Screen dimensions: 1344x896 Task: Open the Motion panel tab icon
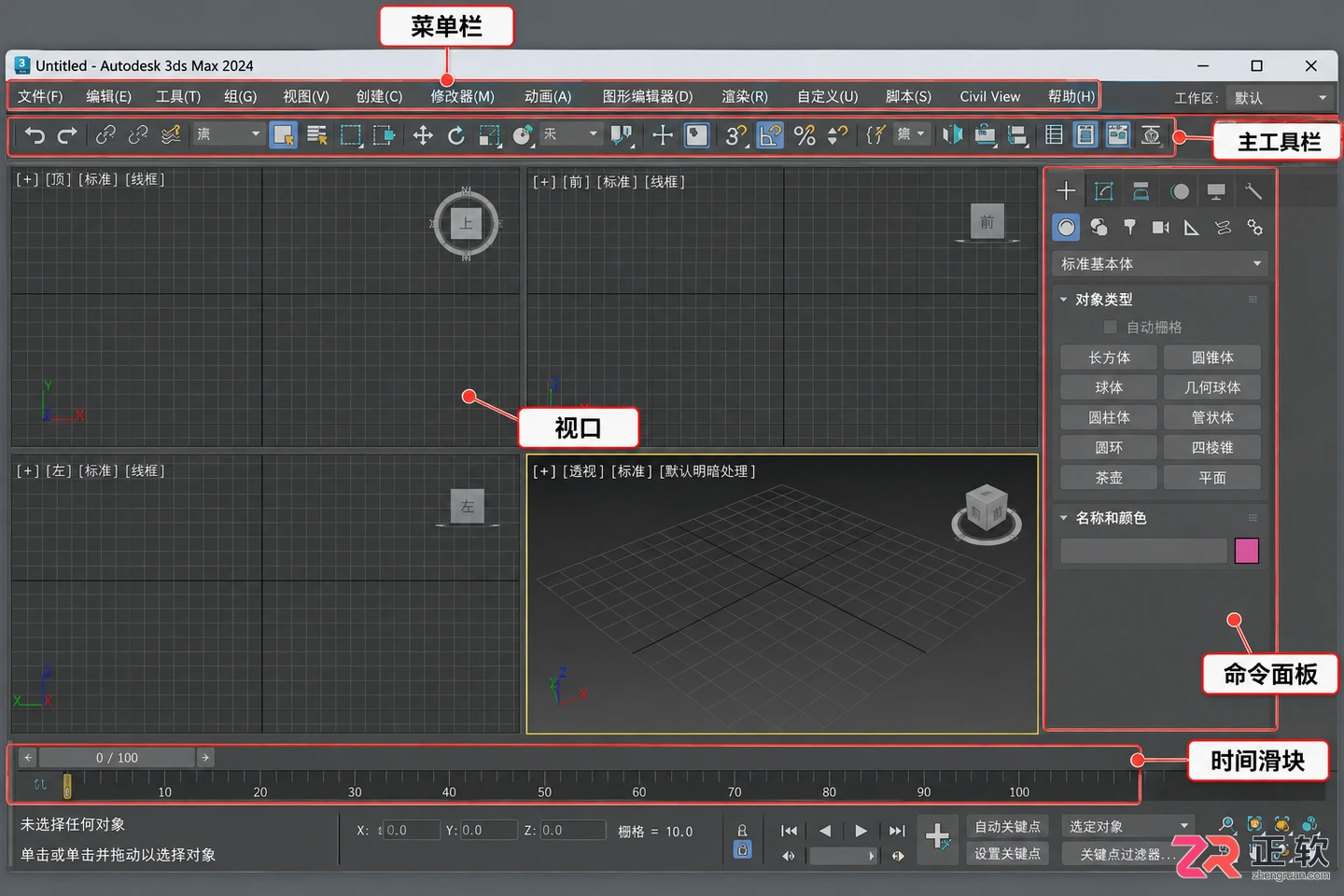pos(1180,191)
